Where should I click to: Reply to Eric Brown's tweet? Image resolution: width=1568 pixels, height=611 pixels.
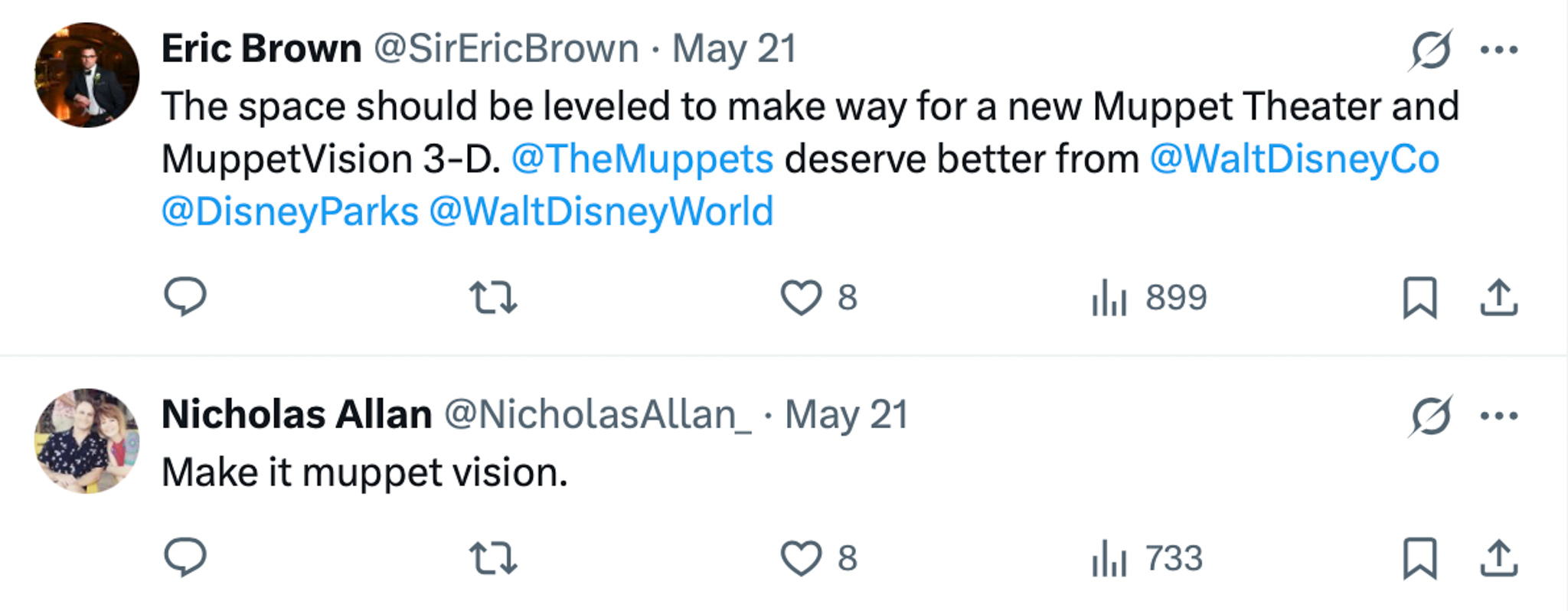pos(185,296)
